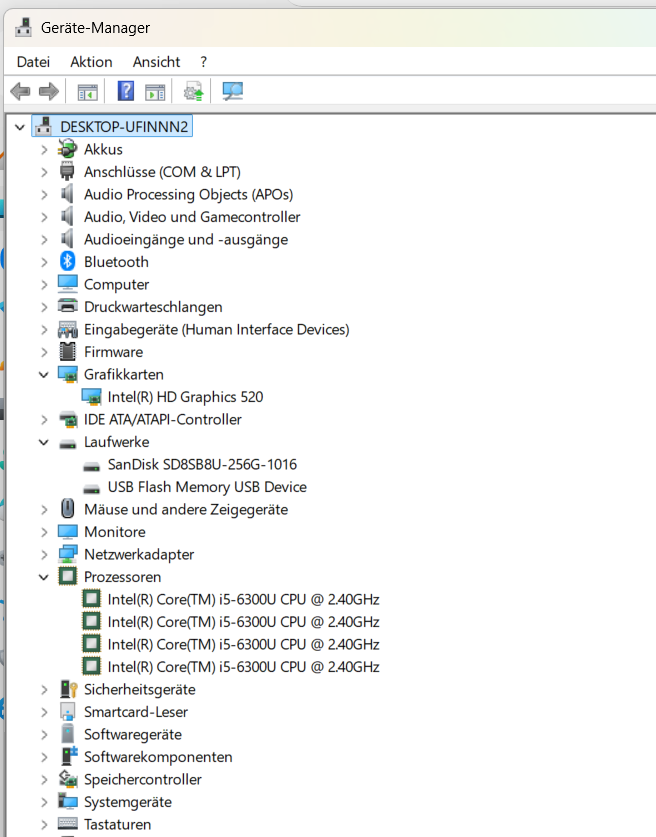Expand the Netzwerkadapter category arrow
The width and height of the screenshot is (656, 837).
pos(44,555)
